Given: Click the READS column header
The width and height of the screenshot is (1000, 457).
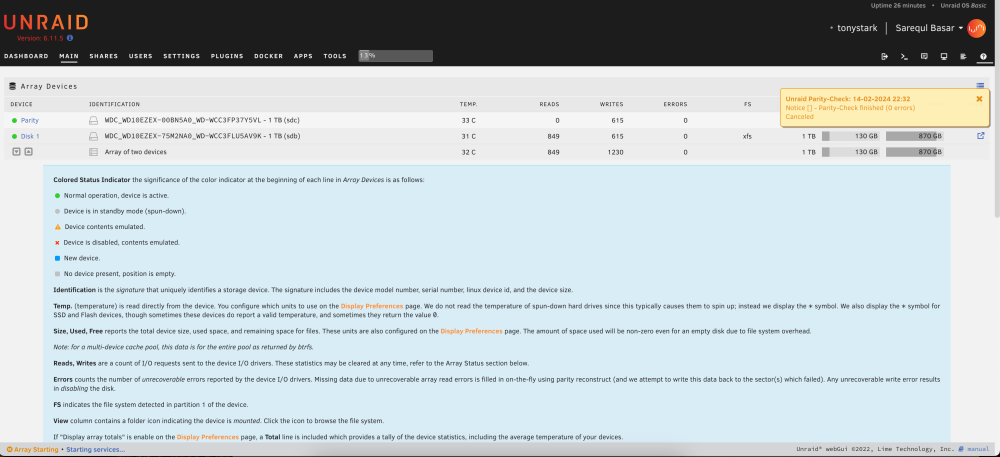Looking at the screenshot, I should click(x=549, y=104).
